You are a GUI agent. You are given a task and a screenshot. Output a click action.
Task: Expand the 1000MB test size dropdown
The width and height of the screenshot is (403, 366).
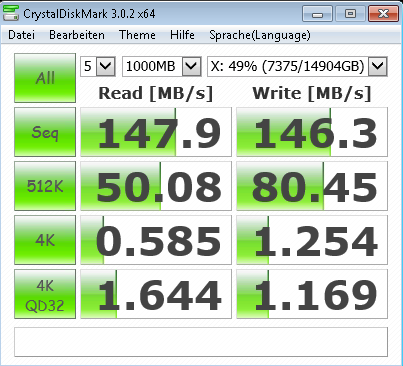click(x=162, y=66)
